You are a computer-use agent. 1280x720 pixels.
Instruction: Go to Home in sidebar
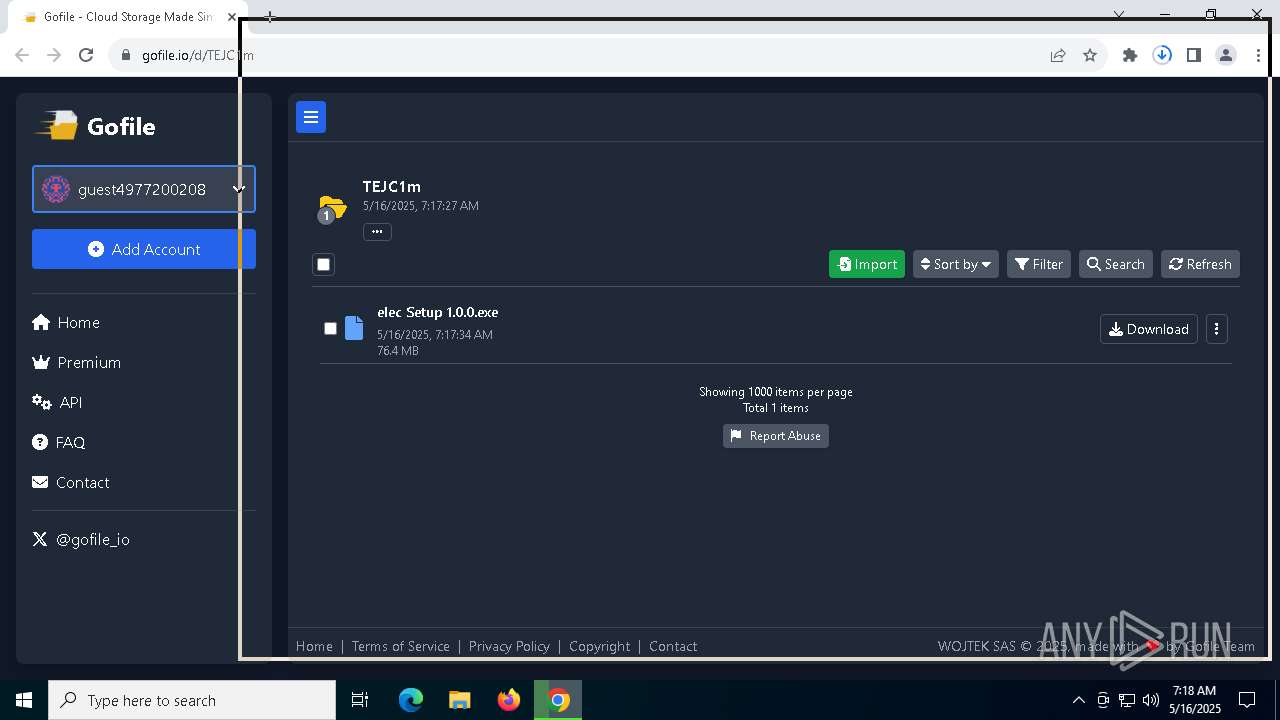(66, 322)
